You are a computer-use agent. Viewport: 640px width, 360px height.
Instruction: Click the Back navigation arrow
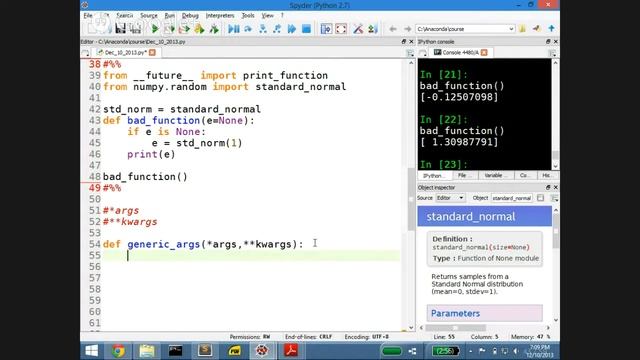(x=393, y=29)
